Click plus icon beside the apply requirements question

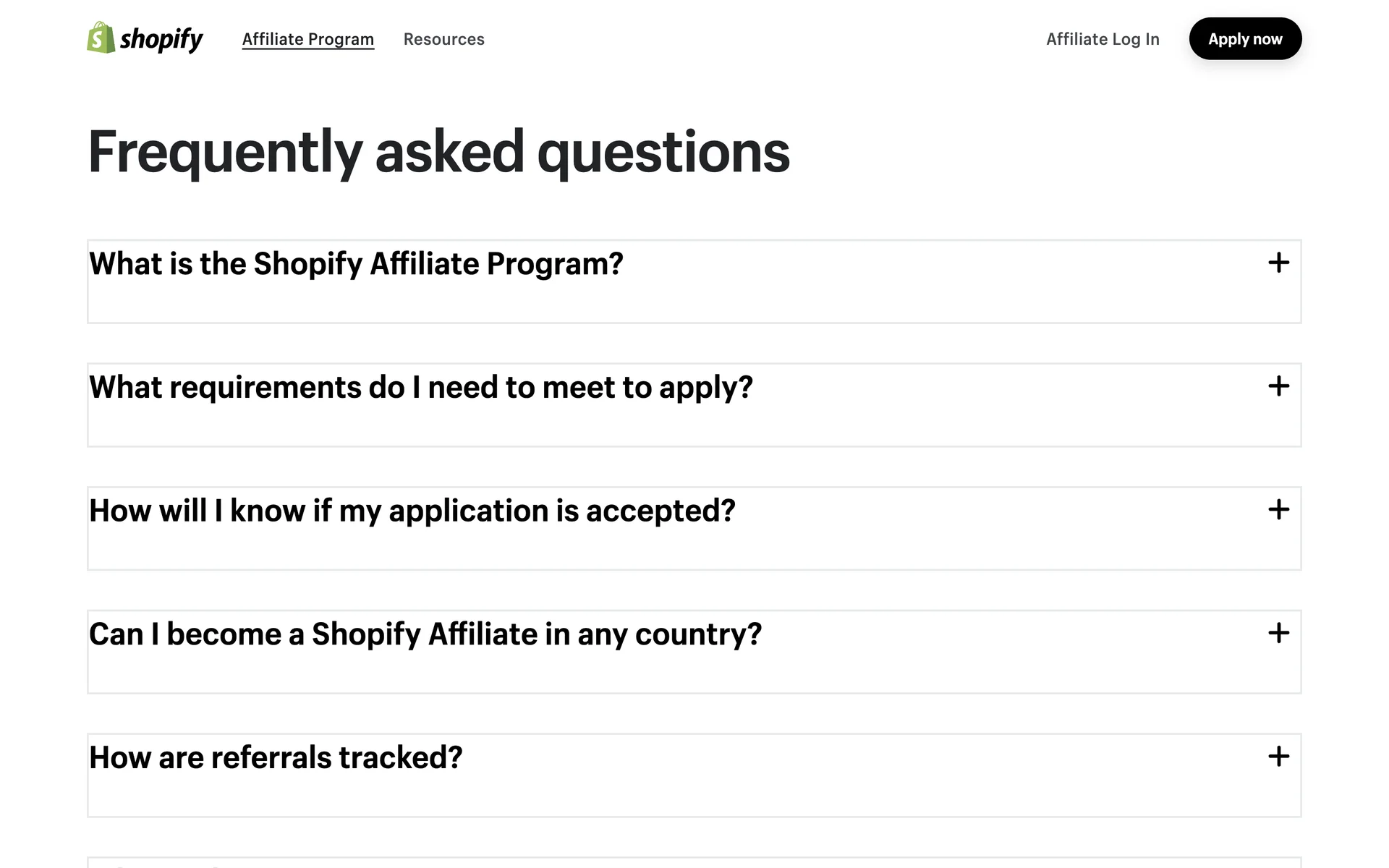click(1278, 386)
